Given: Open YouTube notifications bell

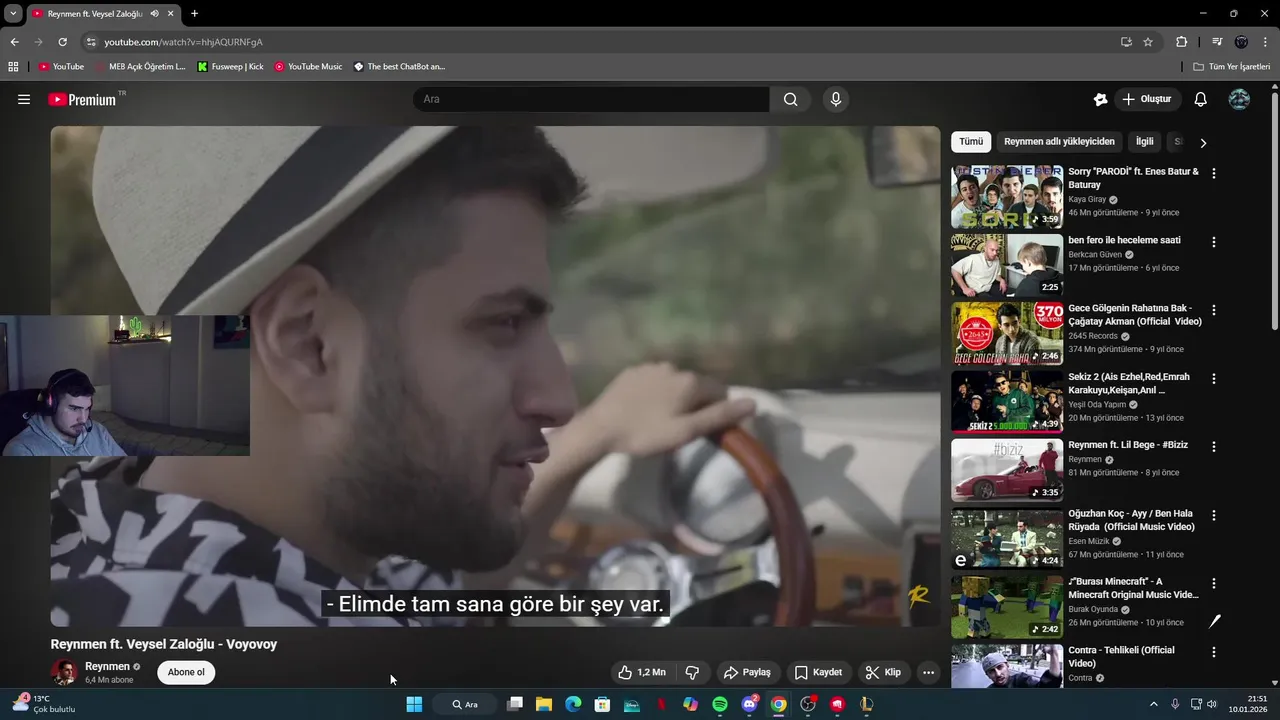Looking at the screenshot, I should tap(1201, 99).
